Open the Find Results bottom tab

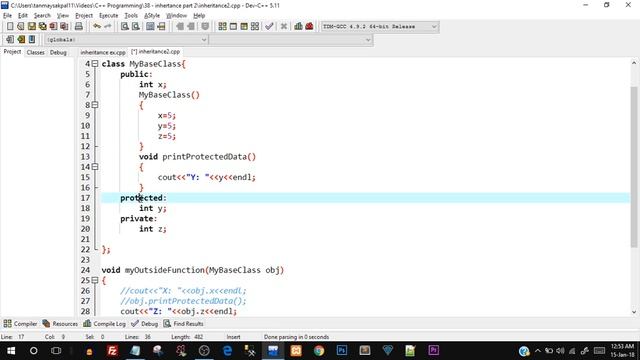point(183,324)
